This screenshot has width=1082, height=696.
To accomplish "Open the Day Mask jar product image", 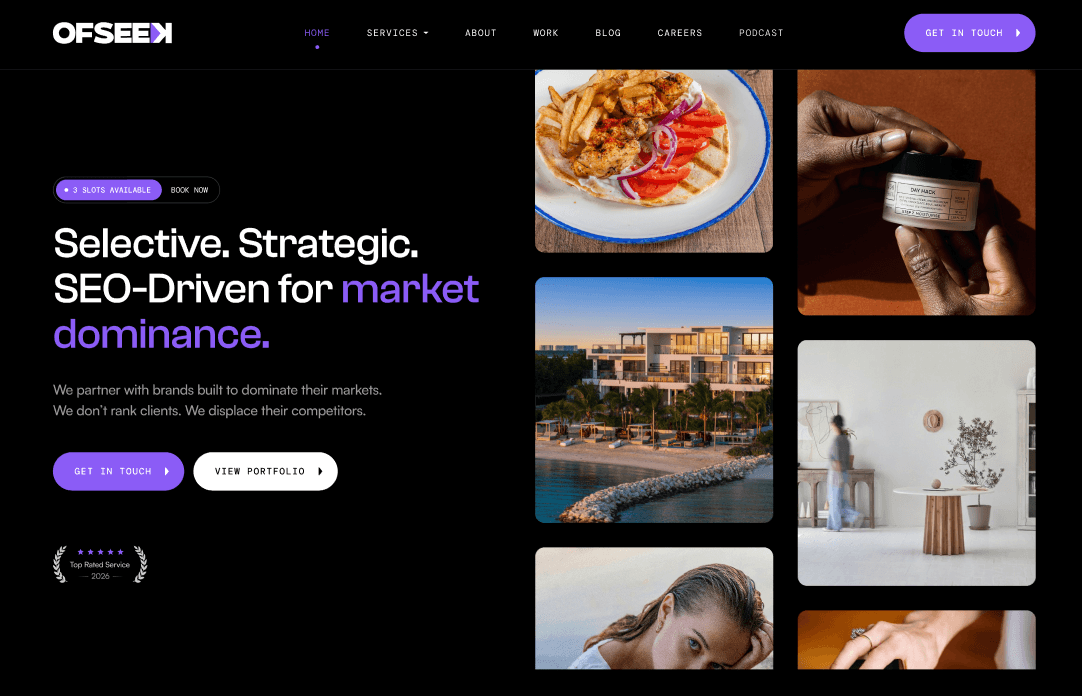I will [x=916, y=192].
